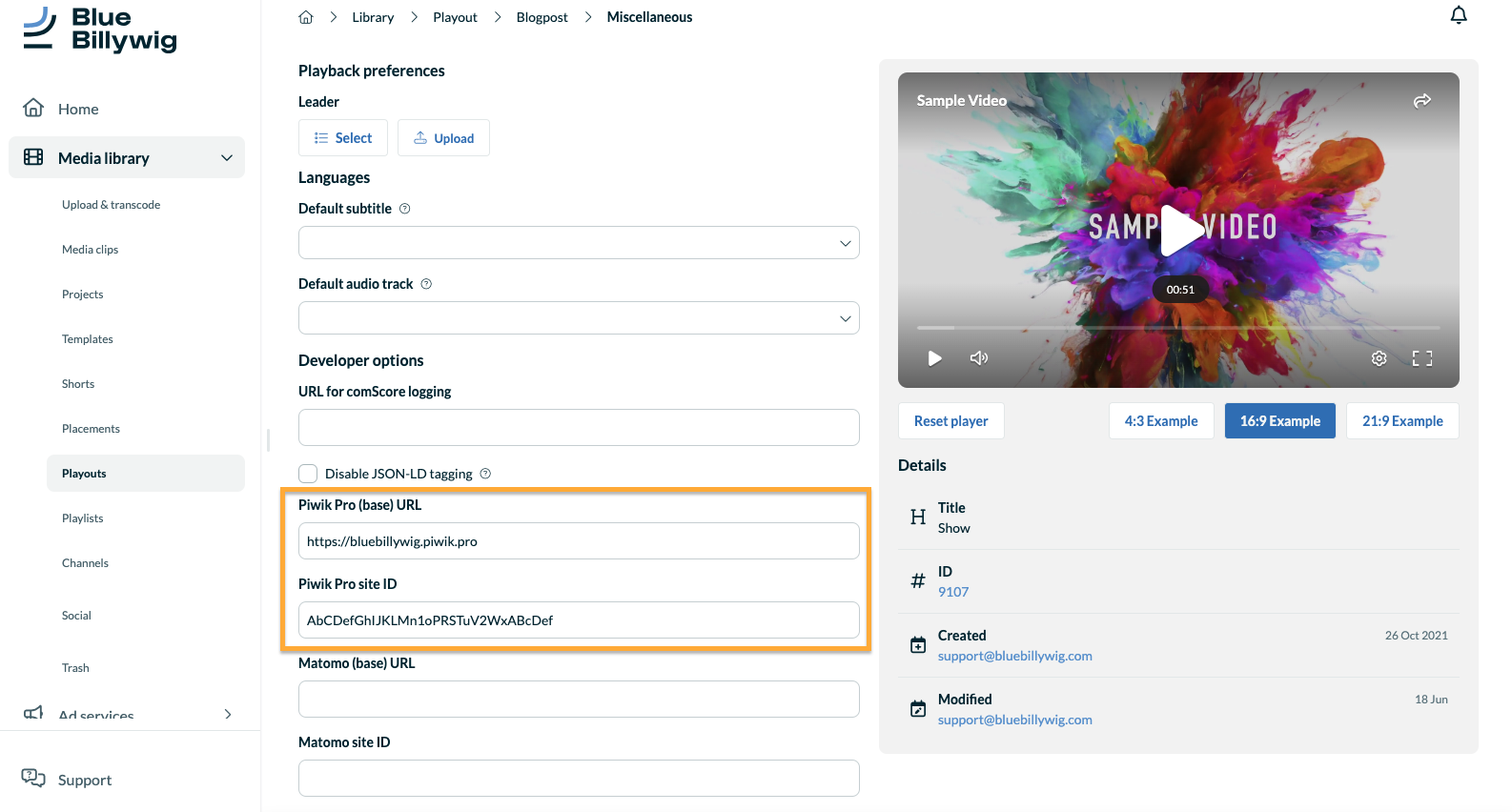Screen dimensions: 1512x812
Task: Expand the Ad services section
Action: 228,714
